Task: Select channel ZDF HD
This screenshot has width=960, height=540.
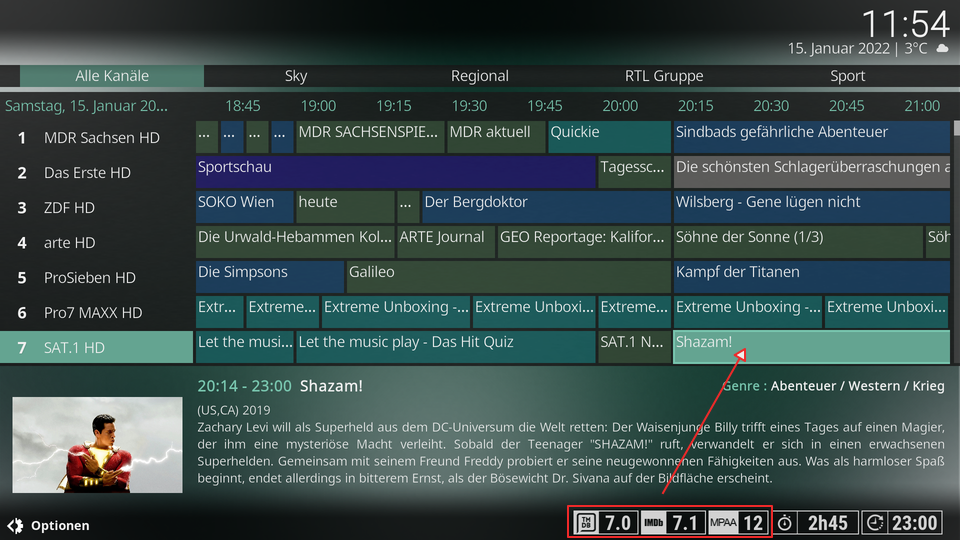Action: click(97, 208)
